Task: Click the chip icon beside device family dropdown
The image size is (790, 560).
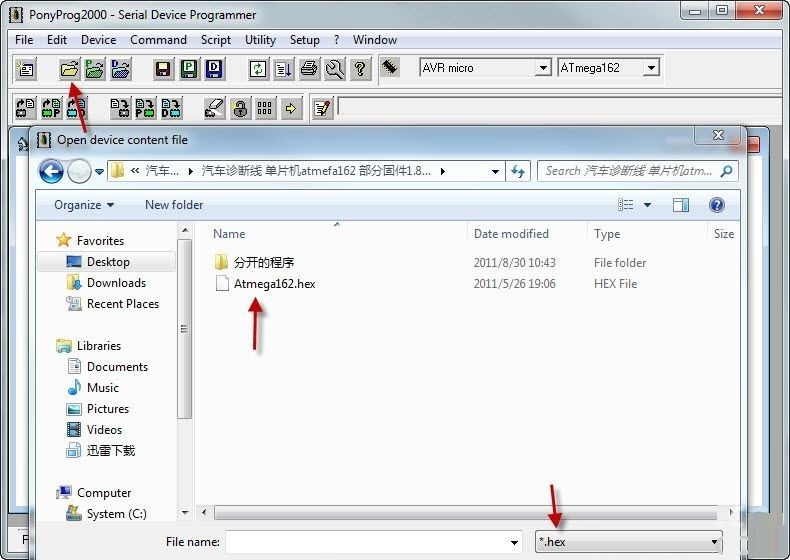Action: click(x=390, y=67)
